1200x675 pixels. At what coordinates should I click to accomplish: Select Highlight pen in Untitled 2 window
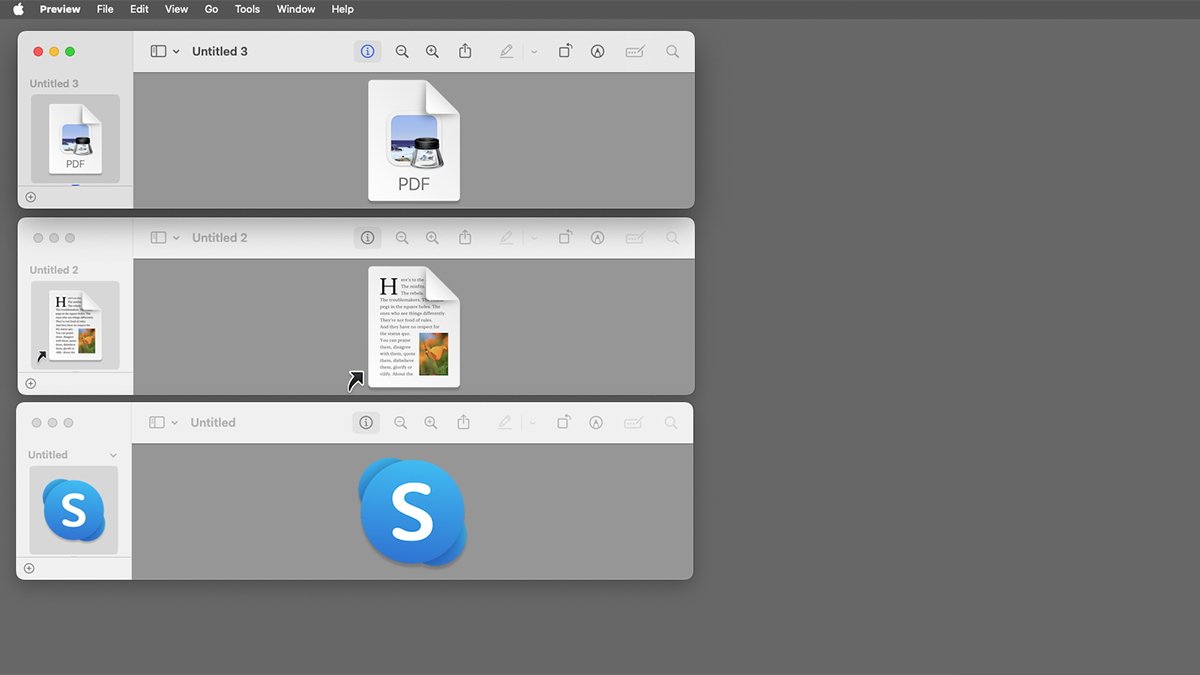pos(506,237)
